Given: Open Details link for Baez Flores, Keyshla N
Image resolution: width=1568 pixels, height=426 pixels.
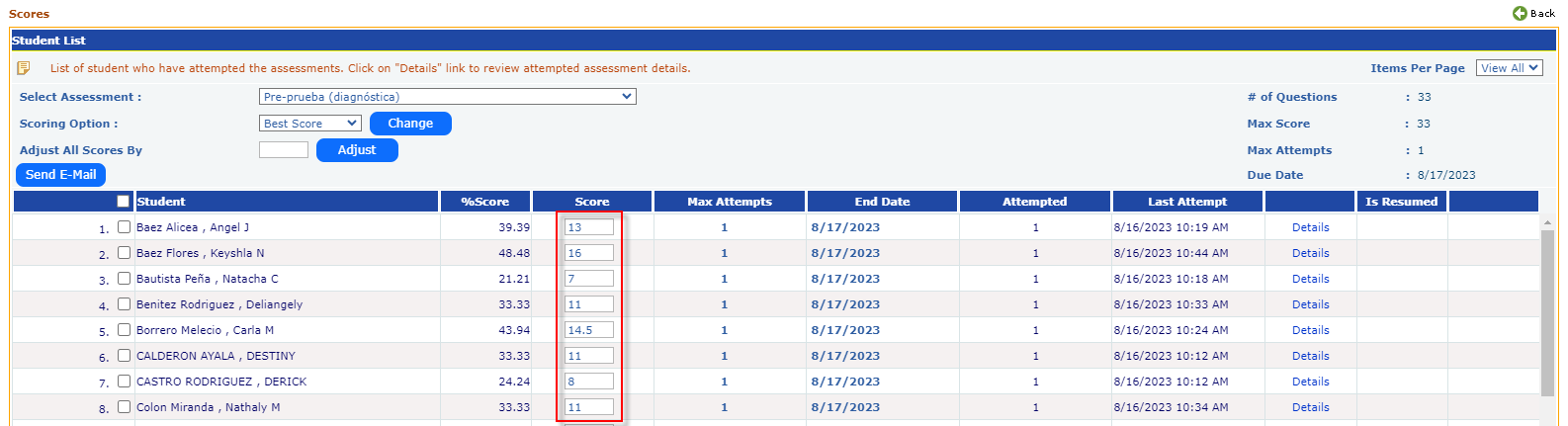Looking at the screenshot, I should click(1310, 253).
